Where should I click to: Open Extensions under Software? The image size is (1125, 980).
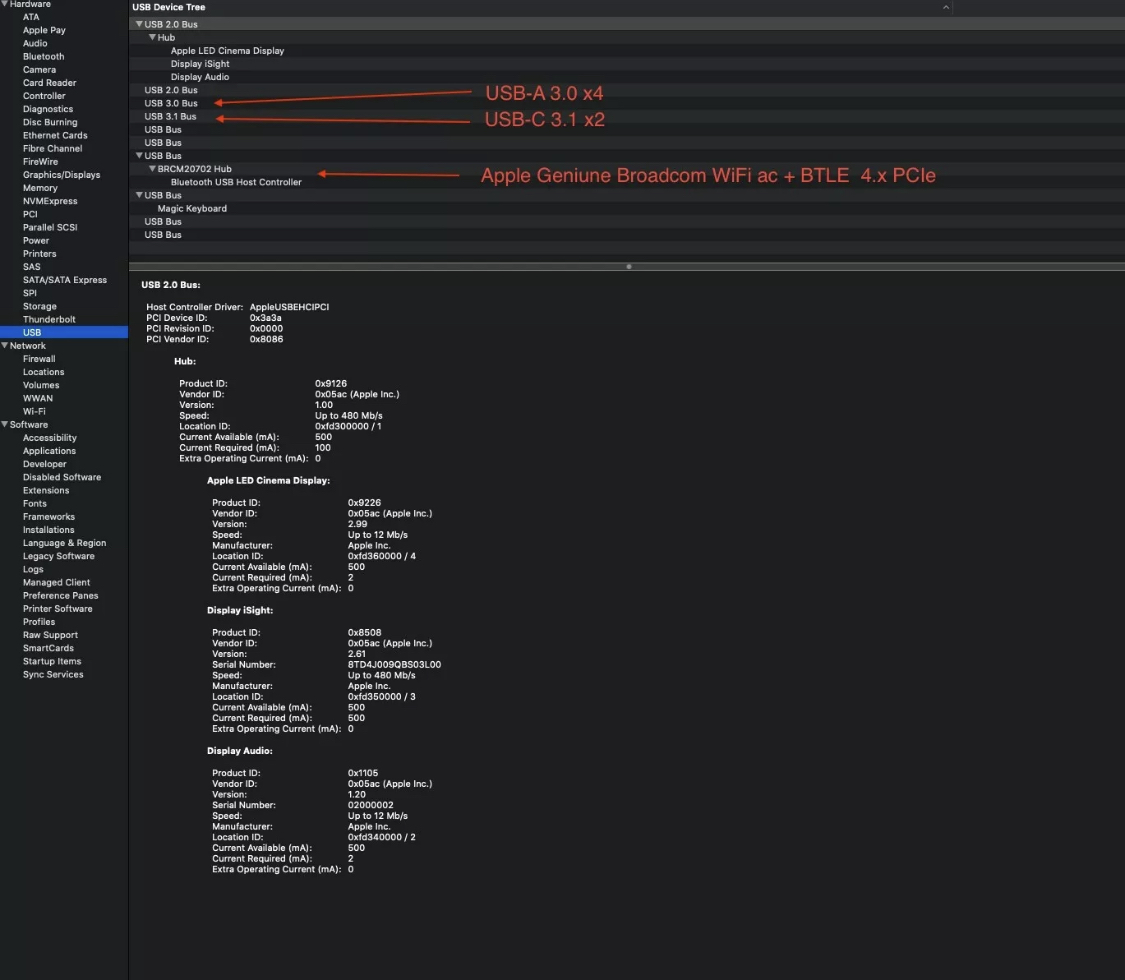[x=46, y=490]
